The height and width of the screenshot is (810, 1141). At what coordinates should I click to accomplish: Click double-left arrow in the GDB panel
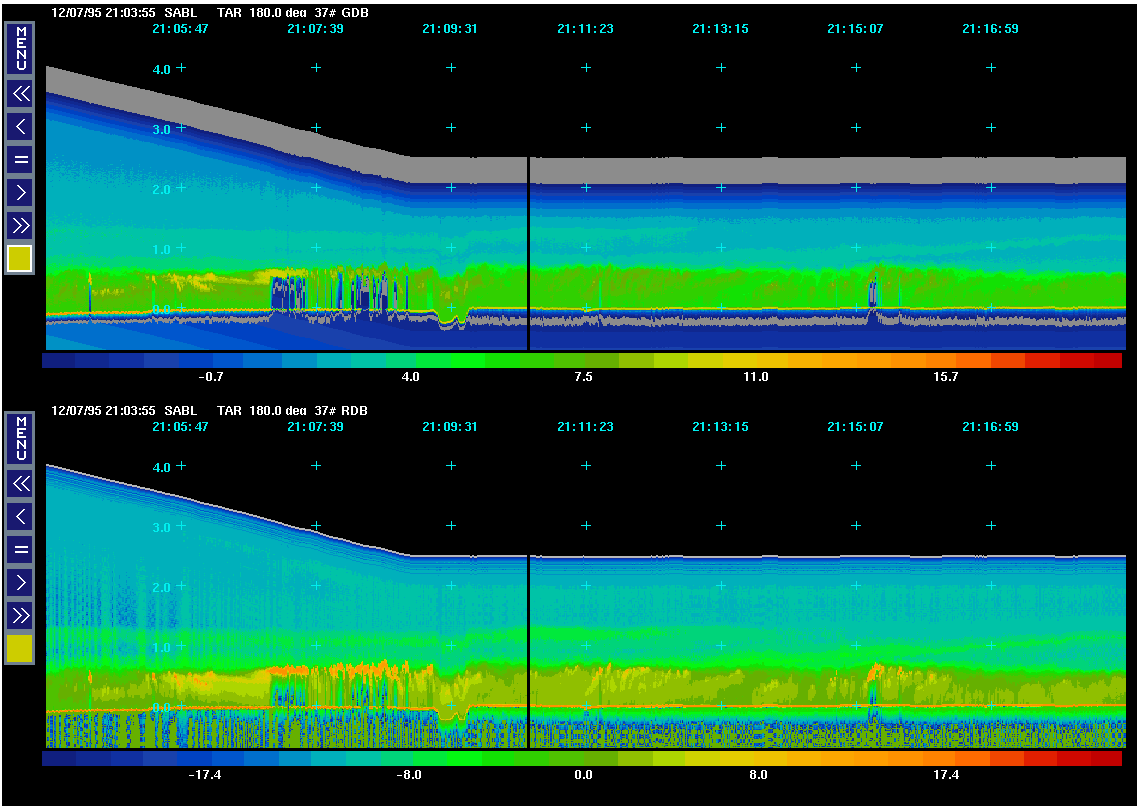(20, 94)
